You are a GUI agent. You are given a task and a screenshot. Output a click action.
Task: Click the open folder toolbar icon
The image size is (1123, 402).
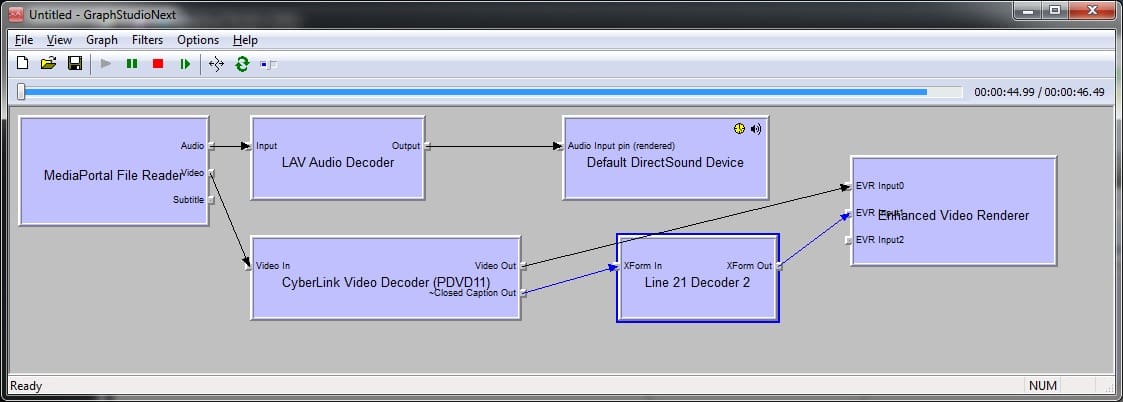point(48,64)
